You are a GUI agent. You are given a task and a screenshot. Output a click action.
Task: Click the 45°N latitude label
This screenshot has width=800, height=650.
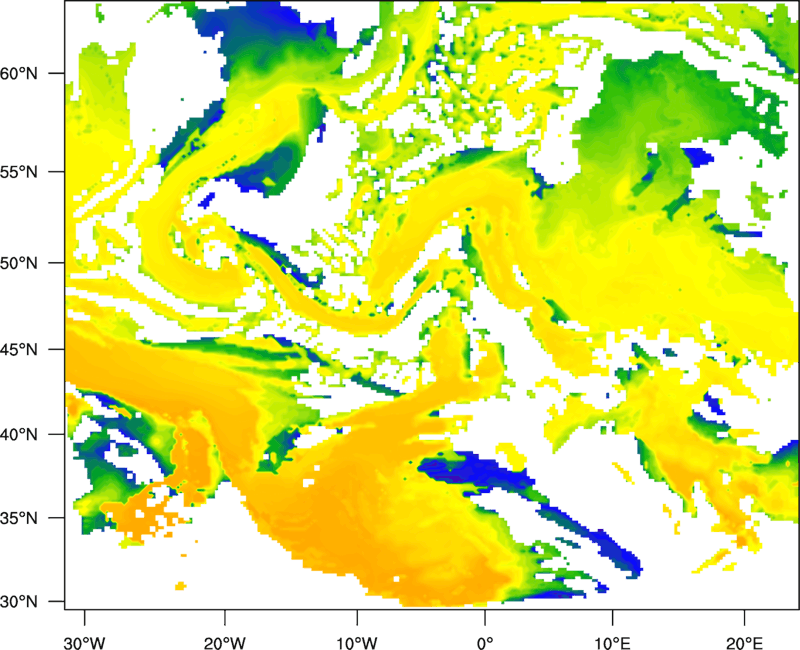[x=19, y=349]
